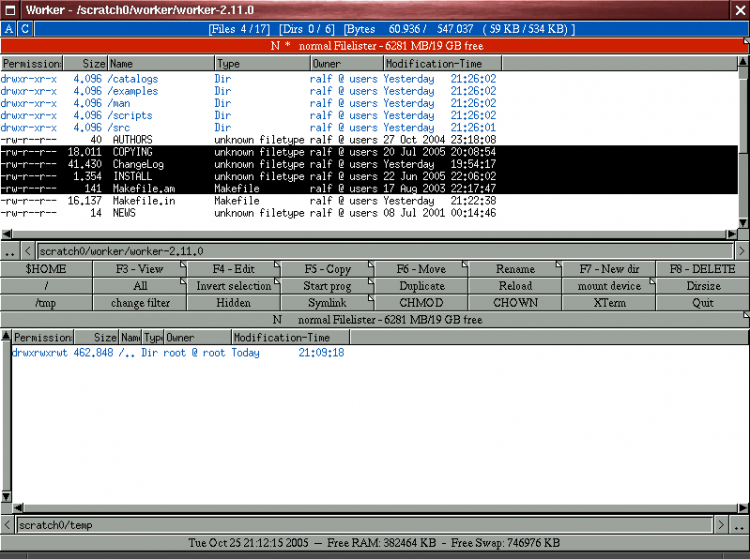This screenshot has height=559, width=750.
Task: Click F7 - New dir button
Action: (x=608, y=269)
